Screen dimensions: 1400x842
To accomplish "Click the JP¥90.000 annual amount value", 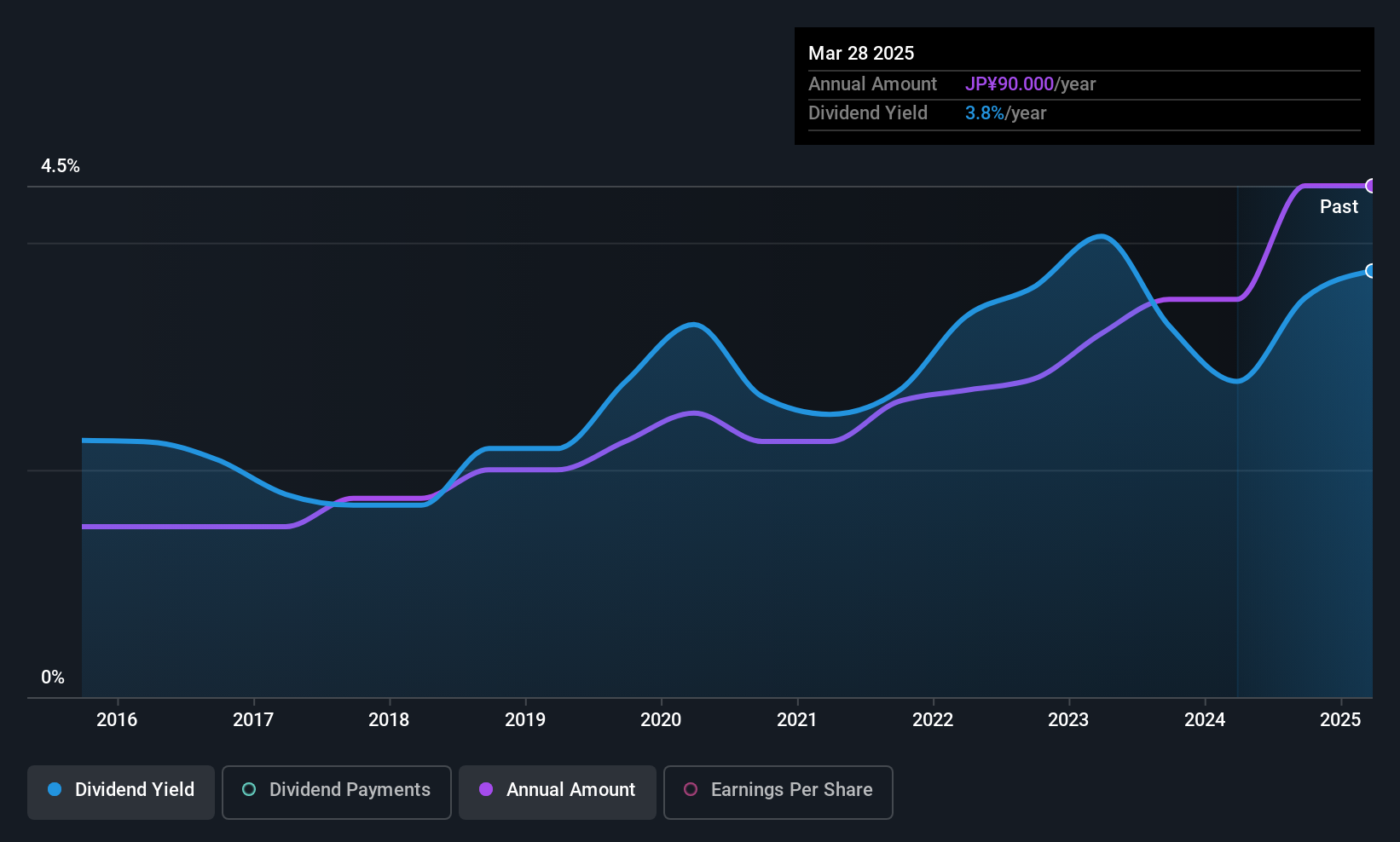I will (x=1010, y=84).
